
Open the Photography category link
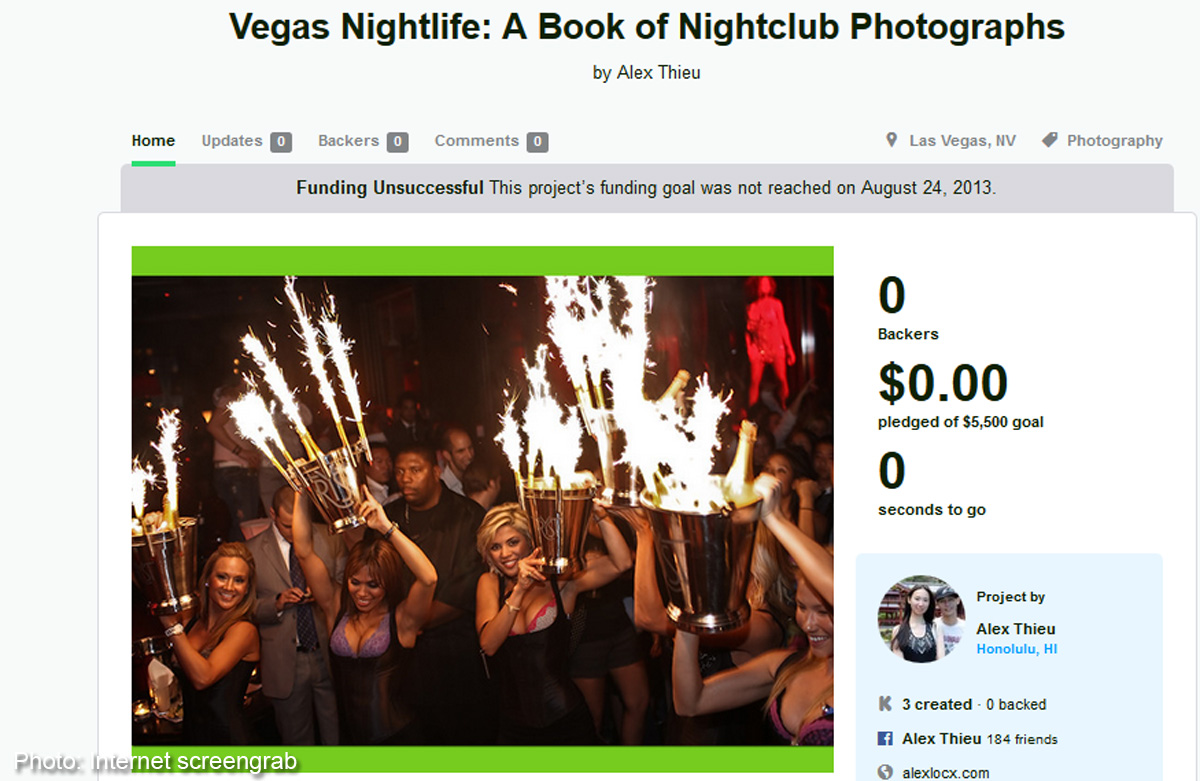pyautogui.click(x=1115, y=141)
